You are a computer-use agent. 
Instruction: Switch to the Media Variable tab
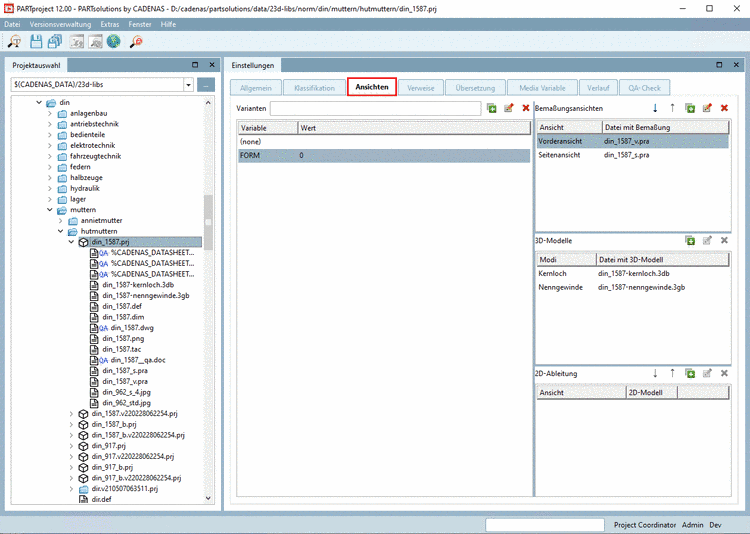click(x=542, y=88)
